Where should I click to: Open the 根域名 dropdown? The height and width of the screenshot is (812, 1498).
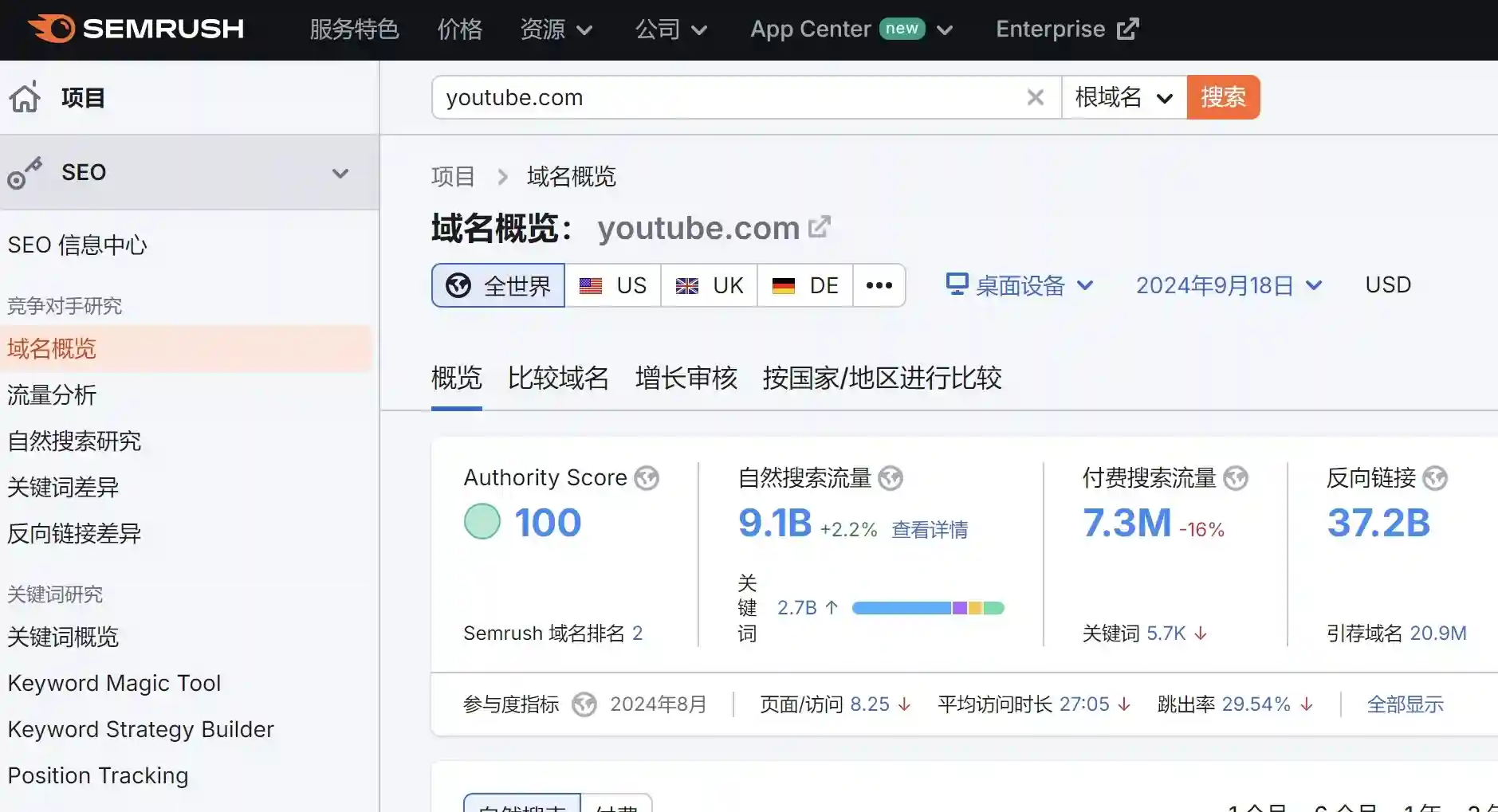coord(1123,97)
